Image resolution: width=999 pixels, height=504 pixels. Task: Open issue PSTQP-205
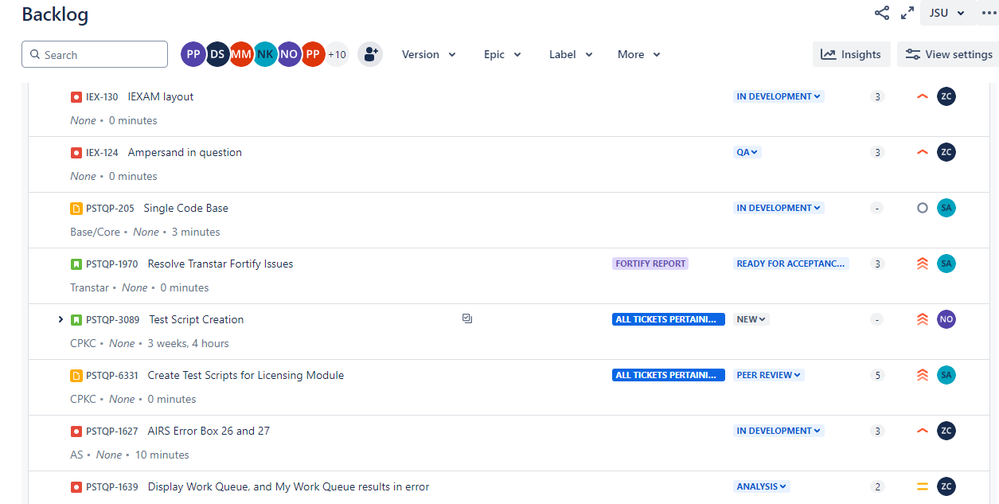110,208
